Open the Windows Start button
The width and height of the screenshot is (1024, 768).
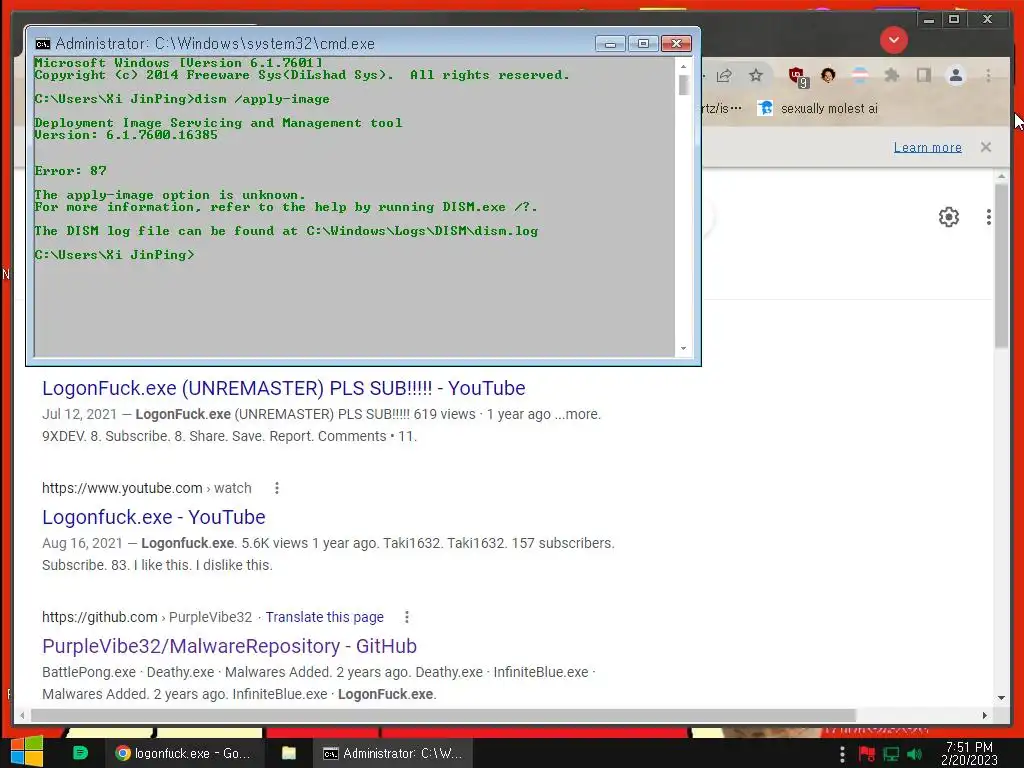27,752
